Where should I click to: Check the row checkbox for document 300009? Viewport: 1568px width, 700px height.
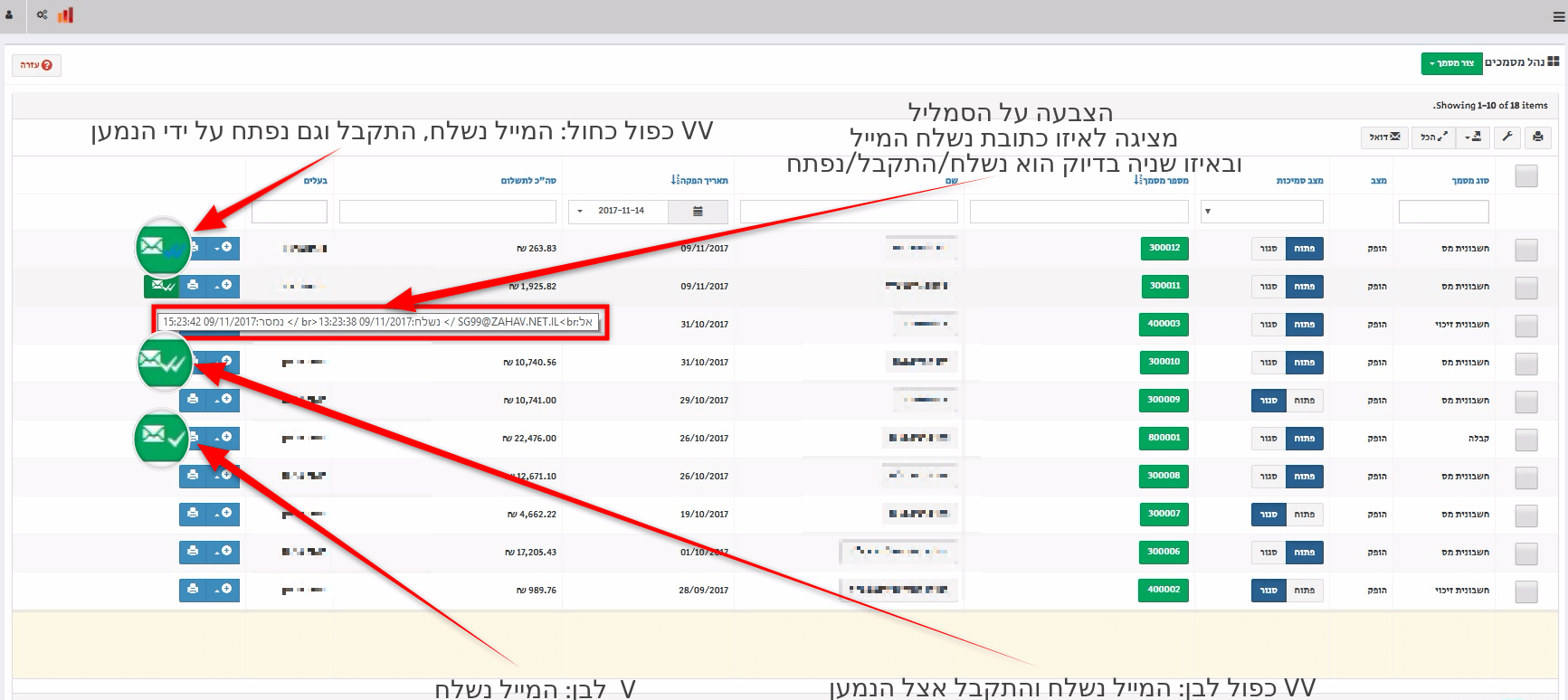1526,402
